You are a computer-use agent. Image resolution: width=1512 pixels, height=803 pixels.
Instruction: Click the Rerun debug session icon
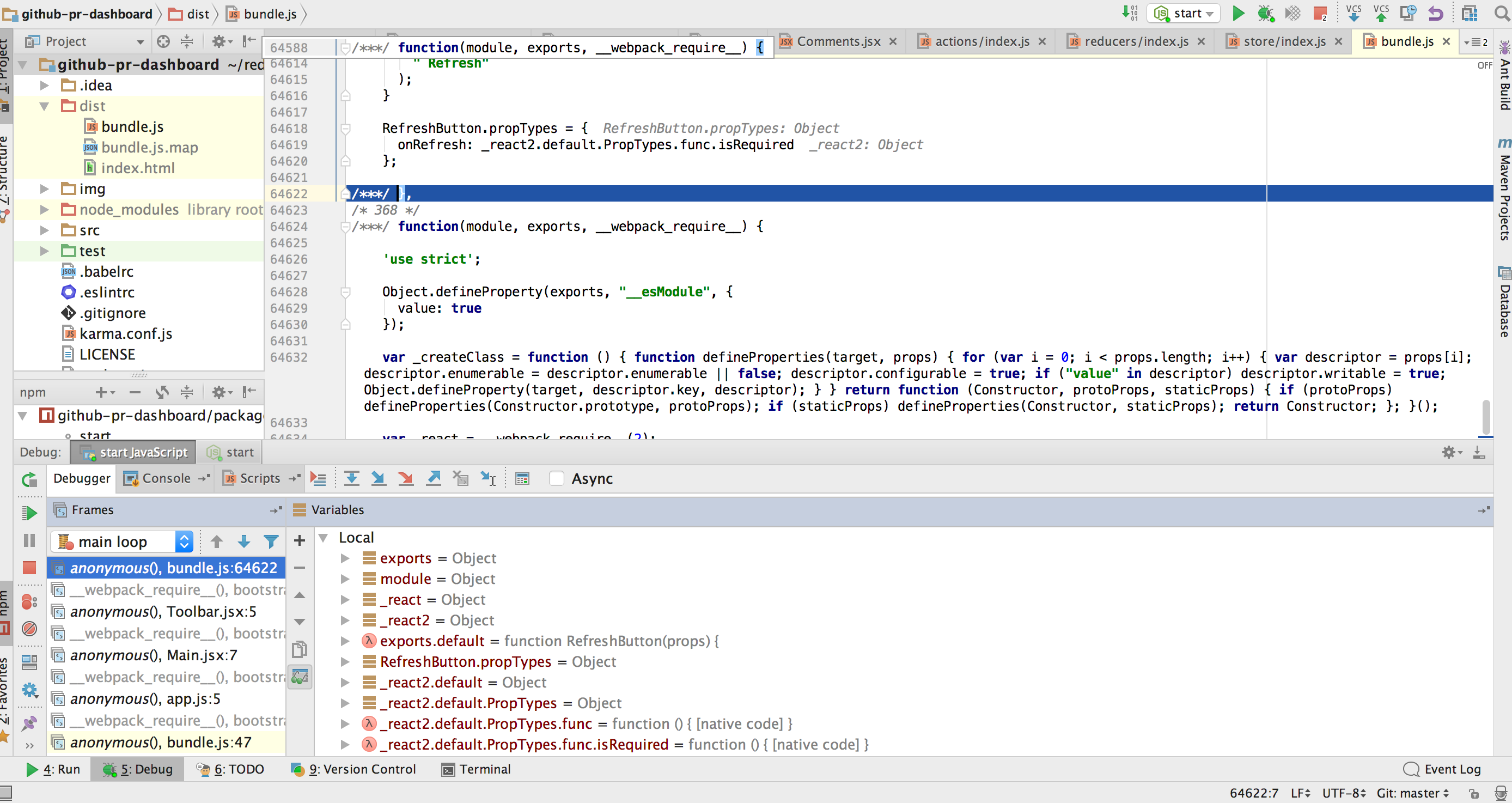point(29,479)
